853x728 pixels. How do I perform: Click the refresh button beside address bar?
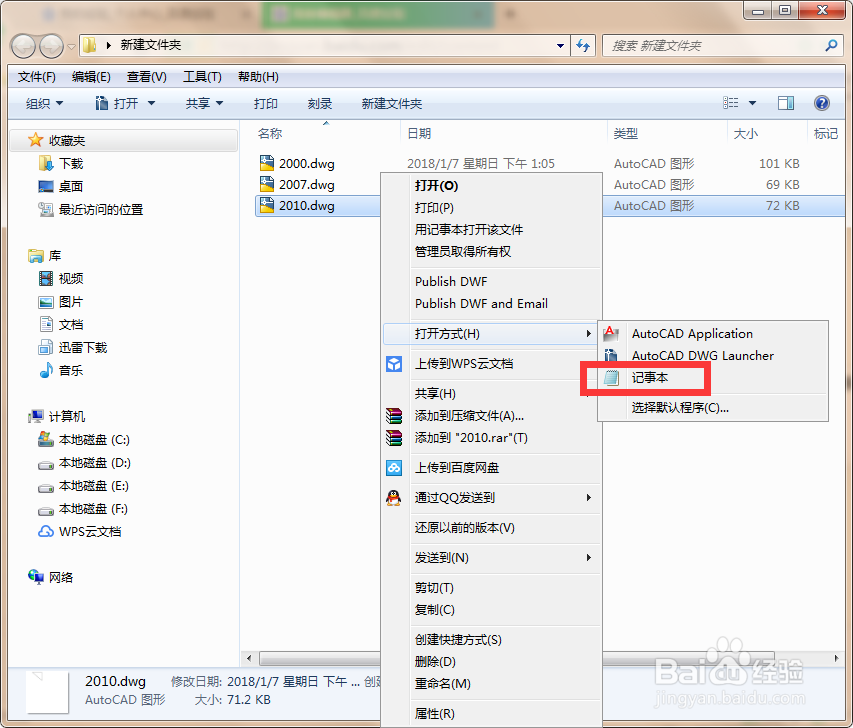583,46
